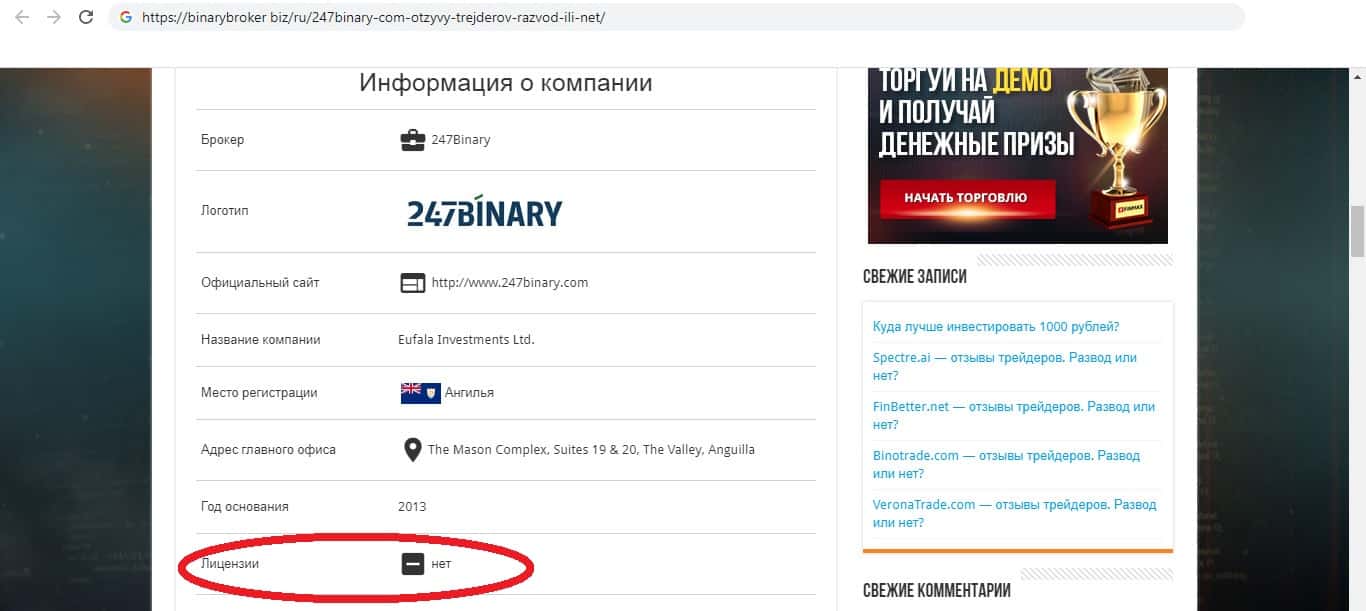Click the briefcase icon next to 247Binary

pyautogui.click(x=413, y=140)
